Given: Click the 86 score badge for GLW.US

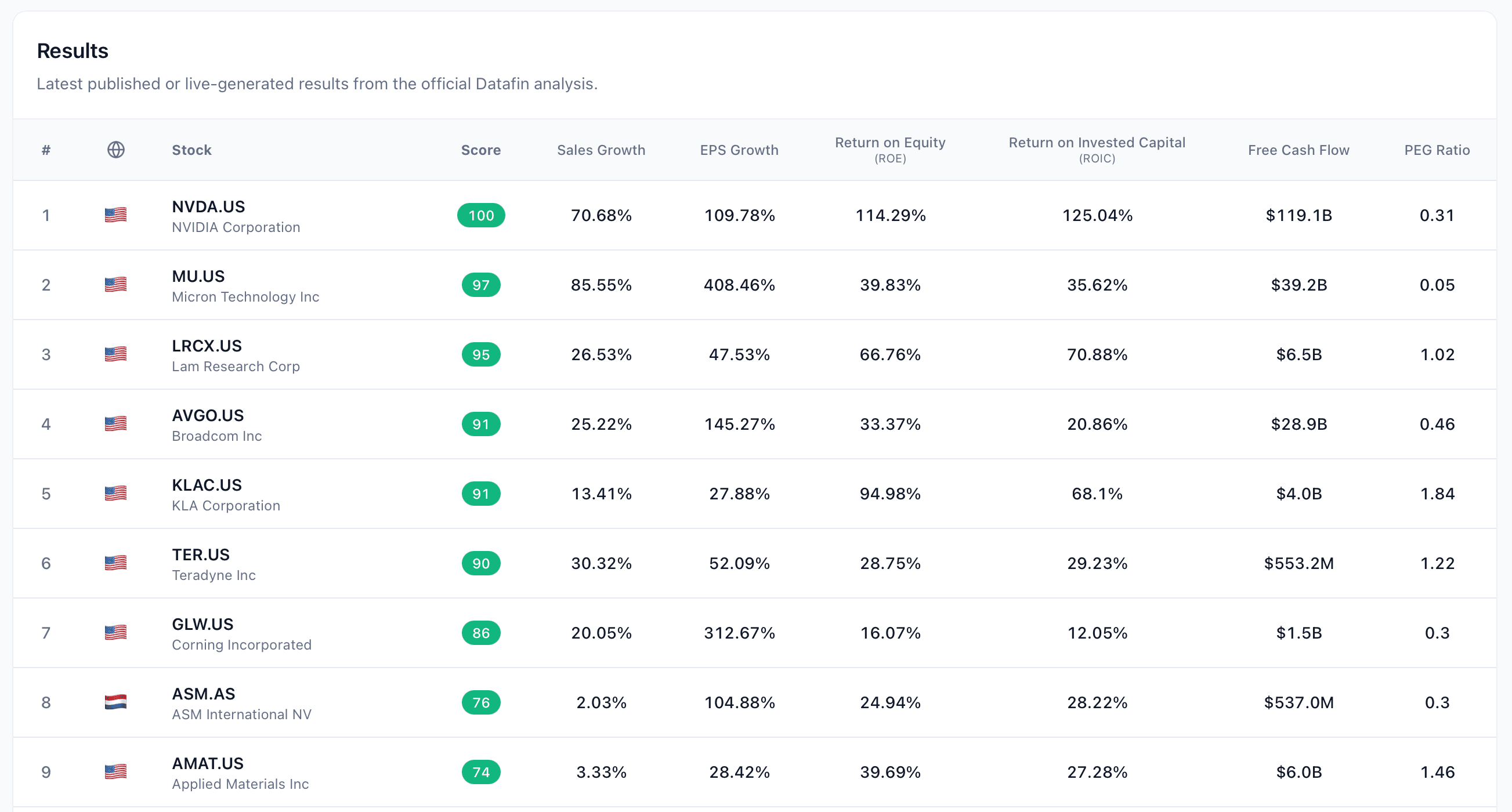Looking at the screenshot, I should 481,632.
